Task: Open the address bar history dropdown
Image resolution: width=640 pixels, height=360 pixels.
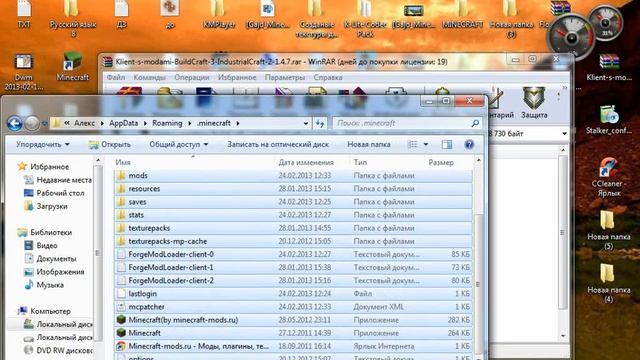Action: 306,123
